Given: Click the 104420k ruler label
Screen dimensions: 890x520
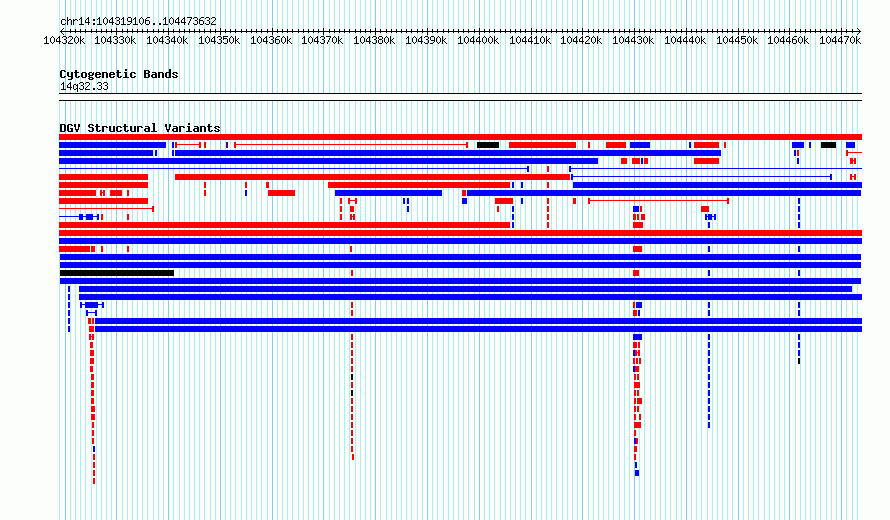Looking at the screenshot, I should tap(581, 40).
